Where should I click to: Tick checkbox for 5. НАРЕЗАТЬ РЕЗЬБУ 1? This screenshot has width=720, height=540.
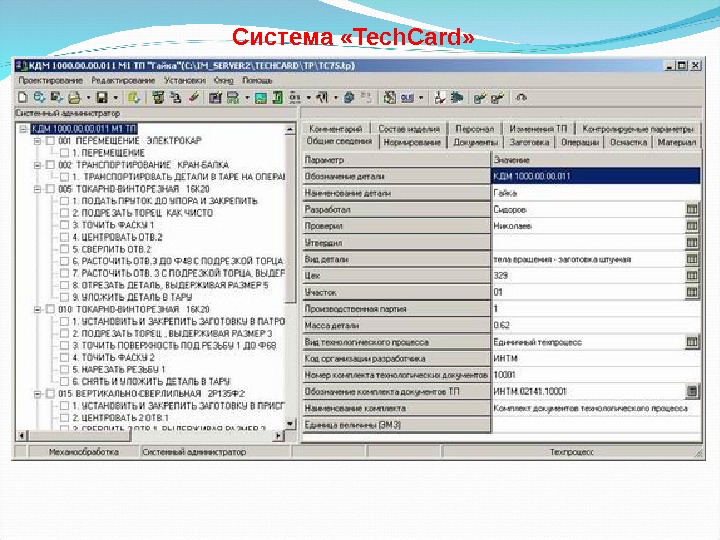point(65,370)
